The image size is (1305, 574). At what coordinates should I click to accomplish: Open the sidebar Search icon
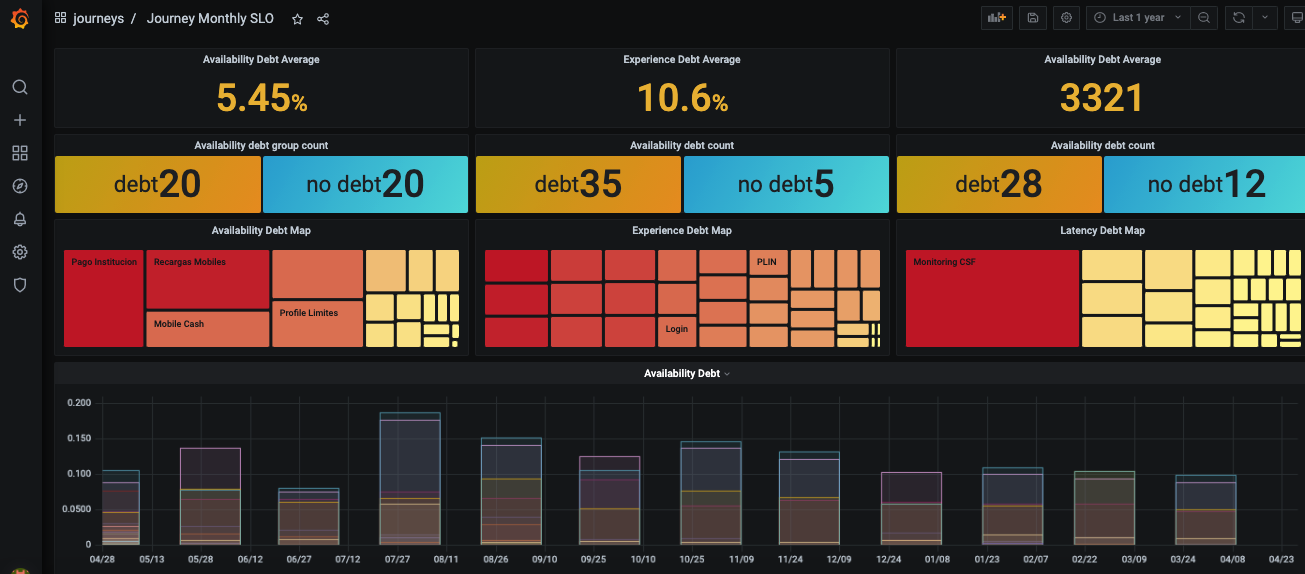click(19, 87)
